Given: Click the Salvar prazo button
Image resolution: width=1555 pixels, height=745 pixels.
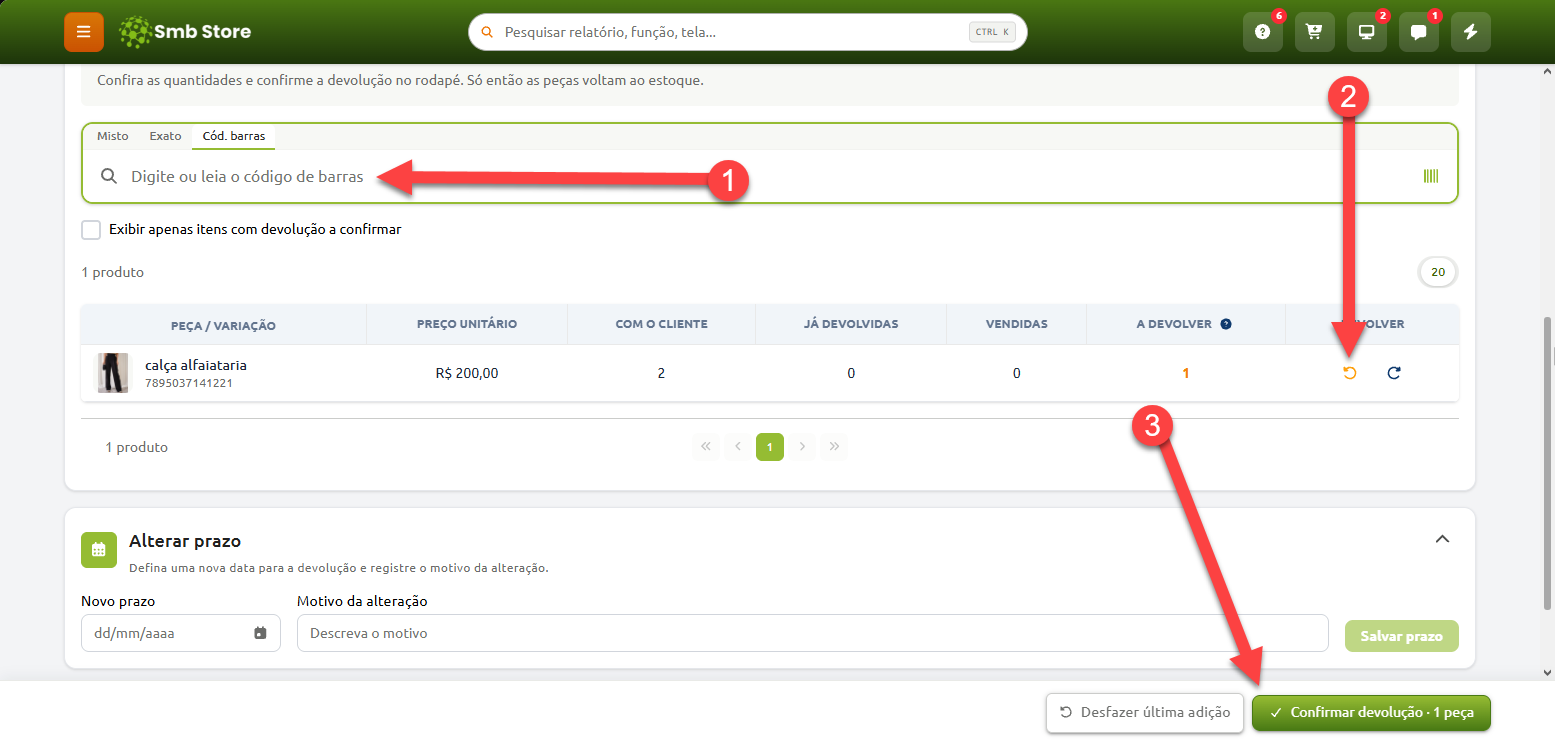Looking at the screenshot, I should point(1402,636).
